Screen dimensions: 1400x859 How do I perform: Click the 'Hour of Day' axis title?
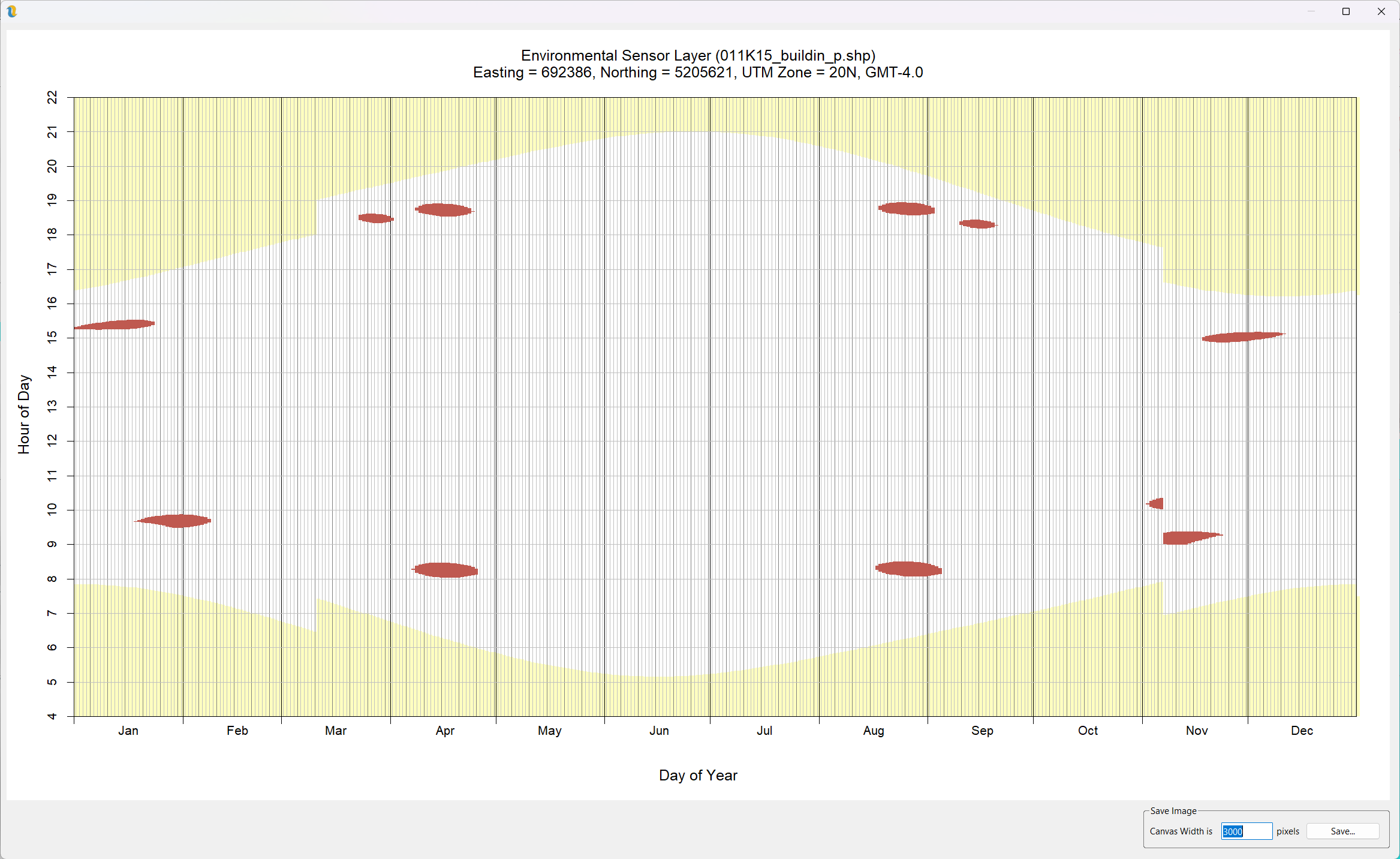click(x=24, y=414)
